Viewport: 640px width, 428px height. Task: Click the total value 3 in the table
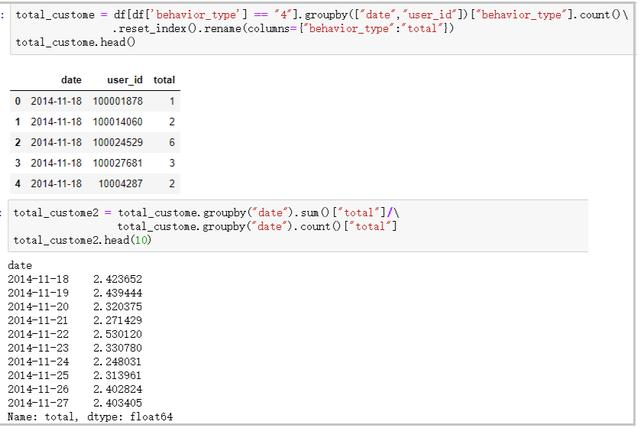coord(172,163)
